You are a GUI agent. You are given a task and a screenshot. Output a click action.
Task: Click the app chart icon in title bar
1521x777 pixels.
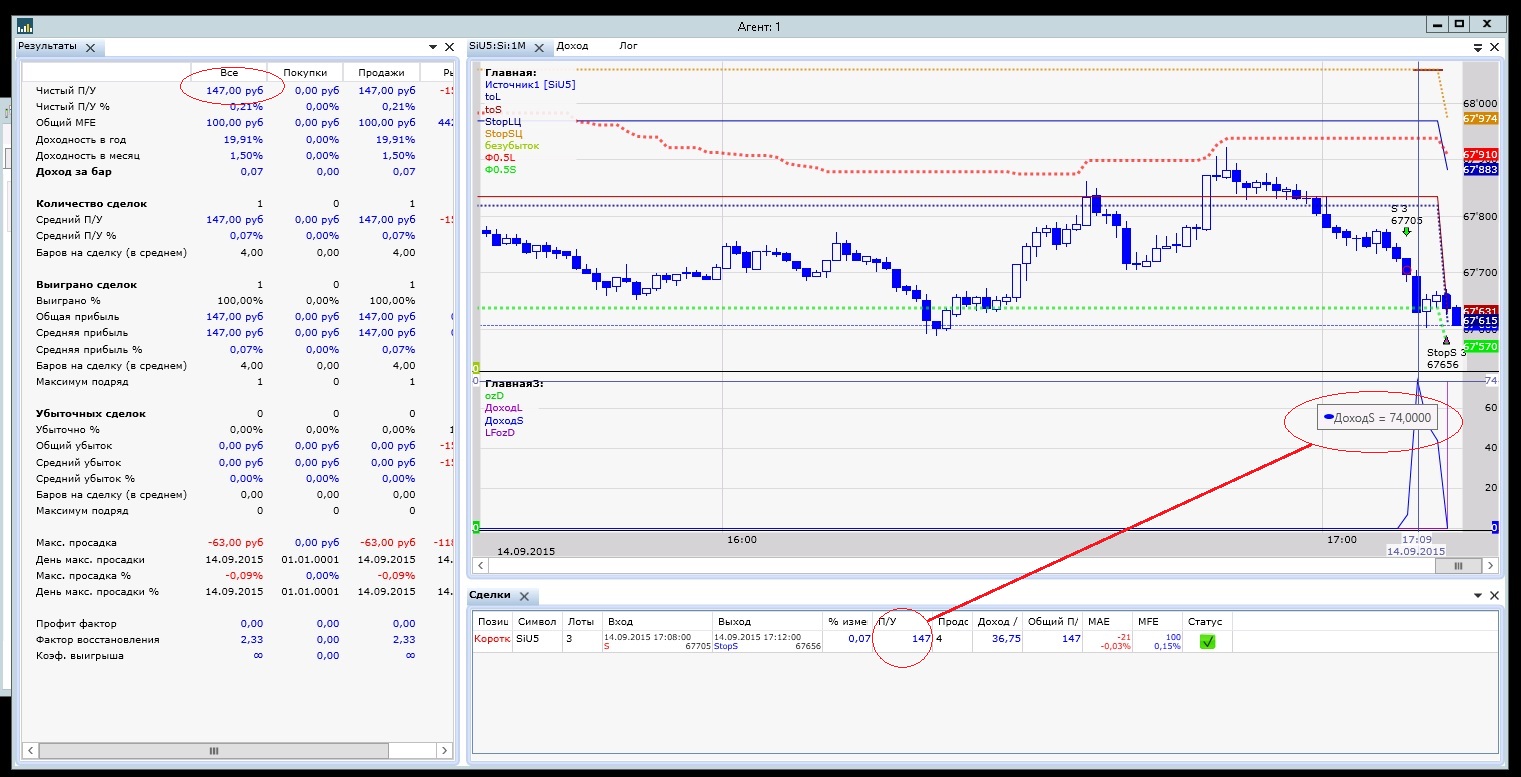tap(24, 26)
